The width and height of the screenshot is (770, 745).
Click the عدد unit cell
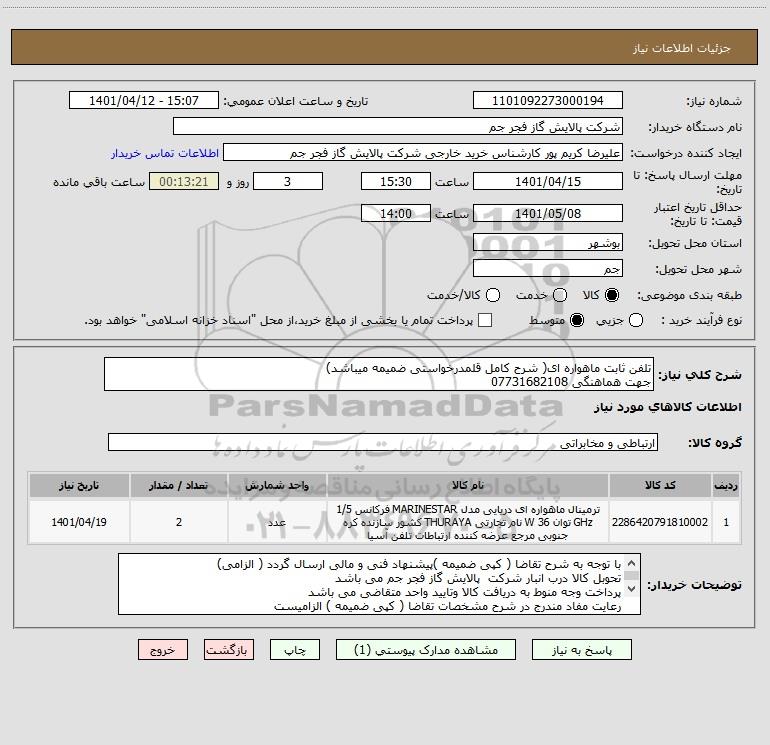277,522
